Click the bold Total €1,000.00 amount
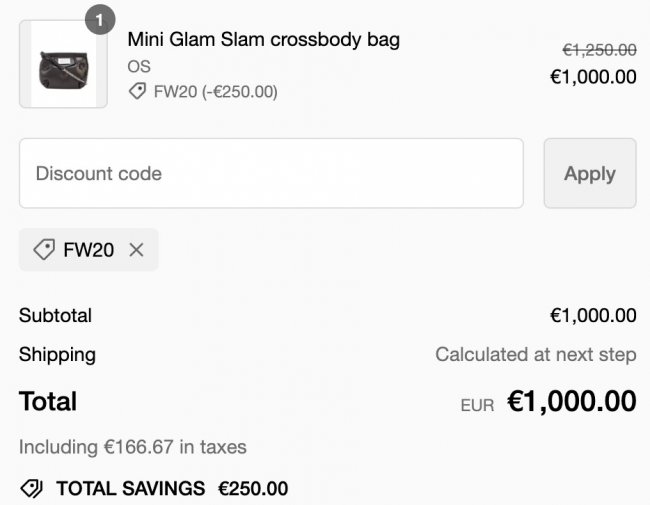Image resolution: width=650 pixels, height=505 pixels. [572, 401]
